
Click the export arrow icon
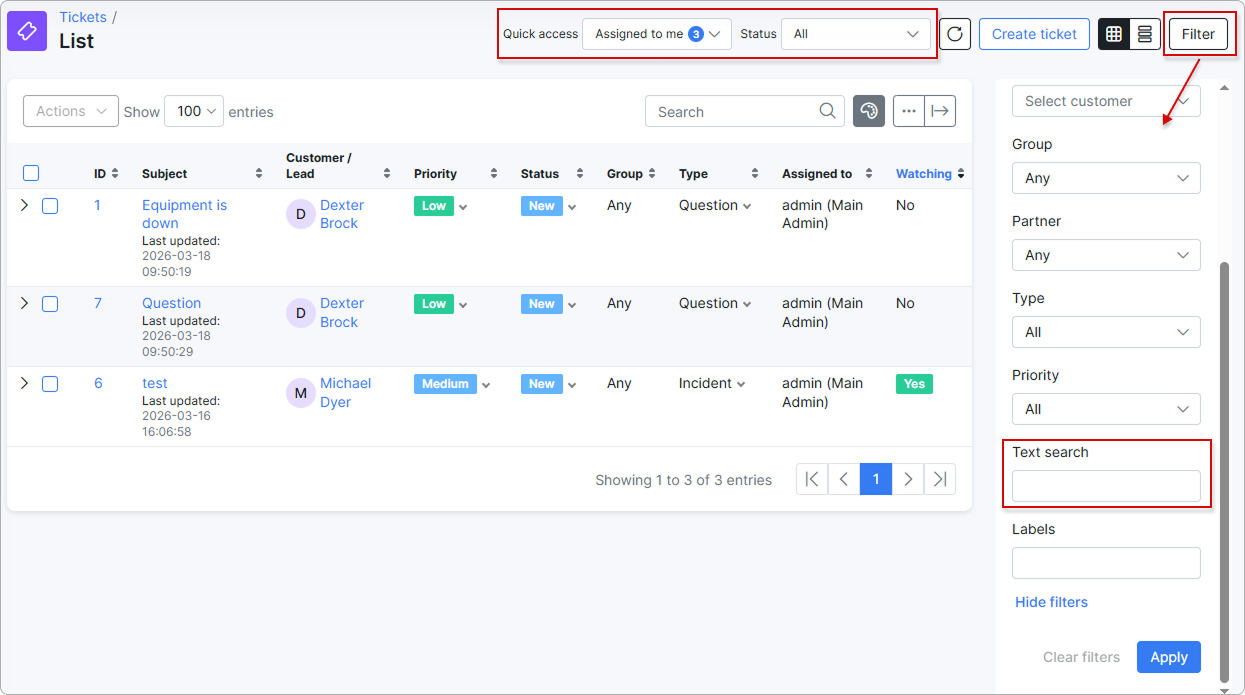click(x=940, y=111)
